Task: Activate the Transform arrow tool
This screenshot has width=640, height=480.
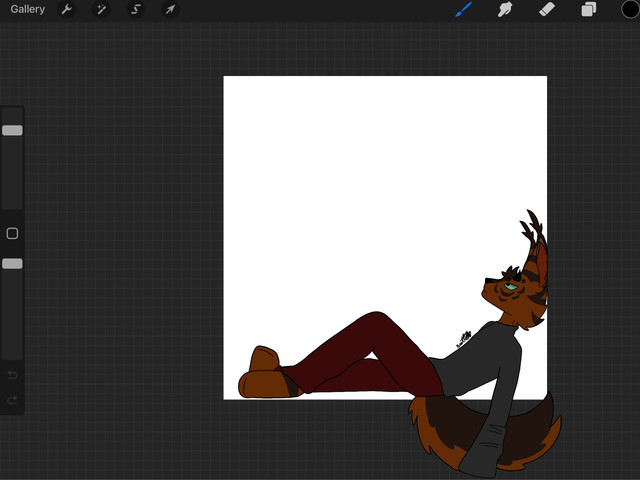Action: pyautogui.click(x=170, y=9)
